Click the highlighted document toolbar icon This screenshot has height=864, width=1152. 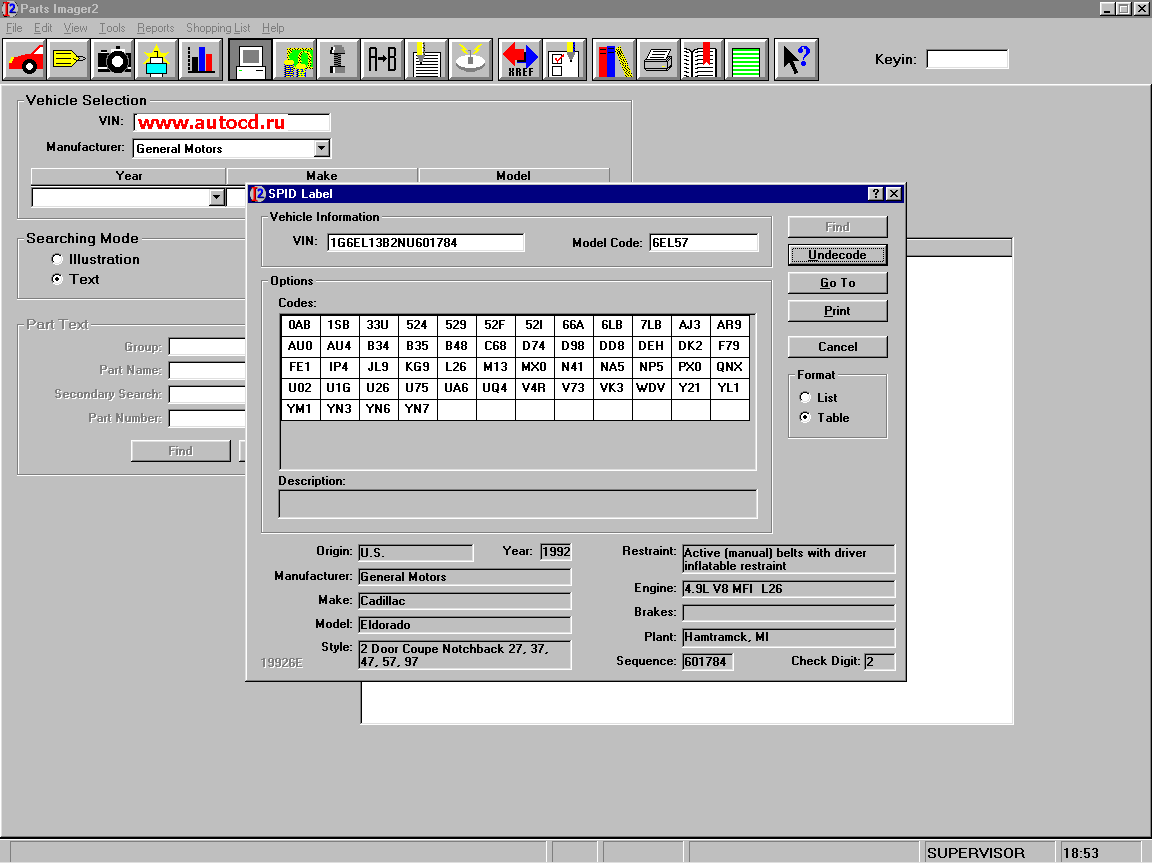(426, 60)
